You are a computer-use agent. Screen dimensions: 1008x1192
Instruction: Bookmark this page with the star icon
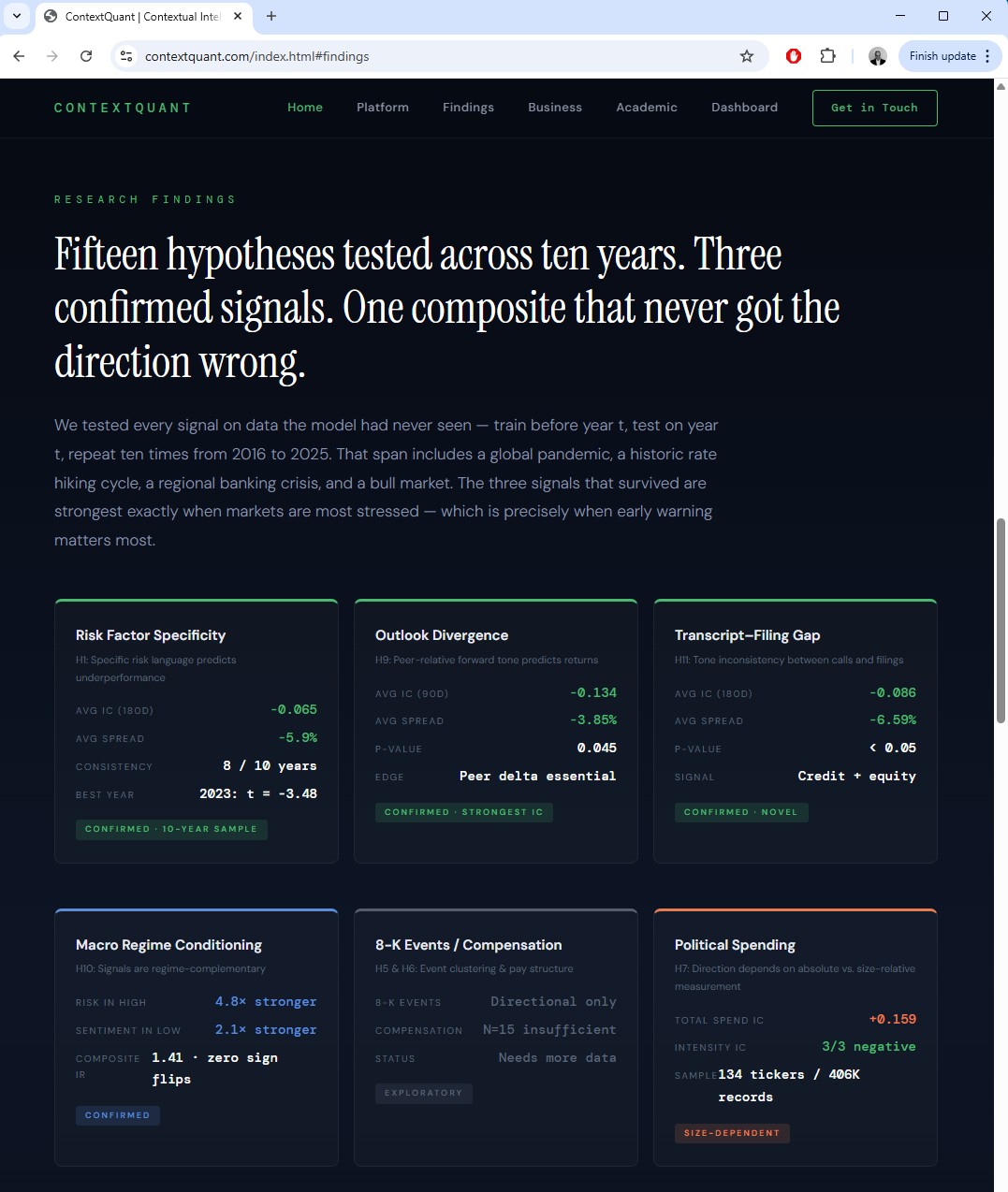[x=747, y=56]
